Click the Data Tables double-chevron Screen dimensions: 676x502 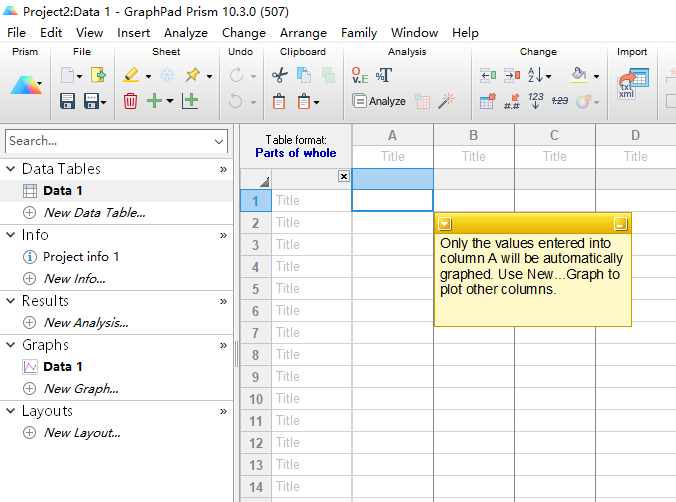tap(223, 169)
